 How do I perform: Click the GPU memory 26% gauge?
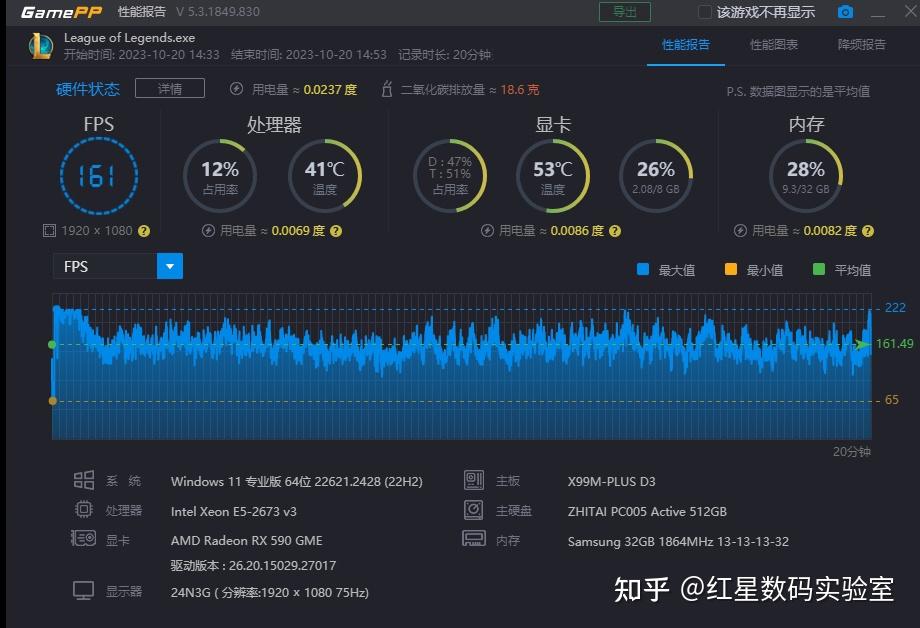[656, 176]
